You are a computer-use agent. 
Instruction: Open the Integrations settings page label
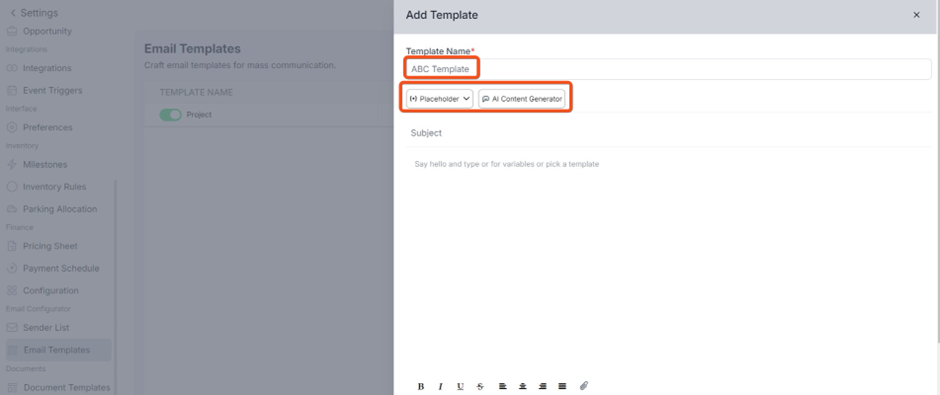pos(47,68)
